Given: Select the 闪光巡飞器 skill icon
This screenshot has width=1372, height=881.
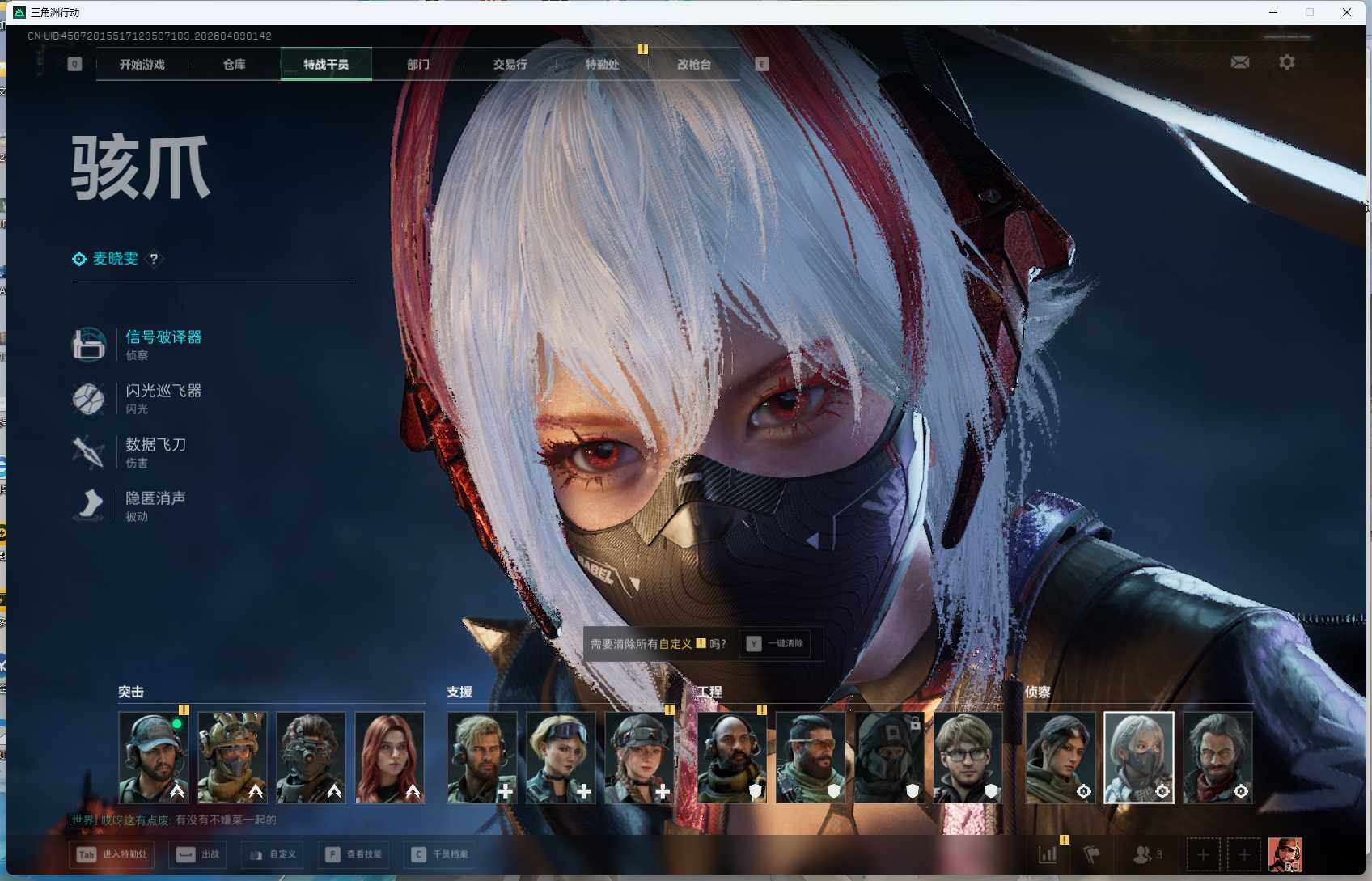Looking at the screenshot, I should pos(88,399).
